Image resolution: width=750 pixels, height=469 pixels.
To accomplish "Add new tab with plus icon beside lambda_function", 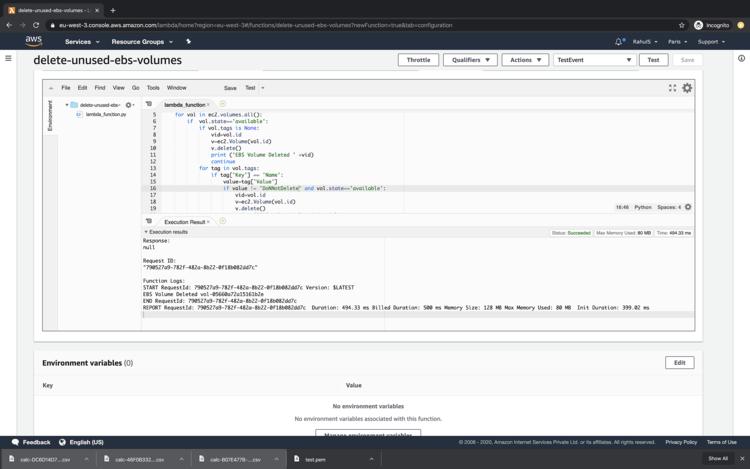I will click(222, 104).
